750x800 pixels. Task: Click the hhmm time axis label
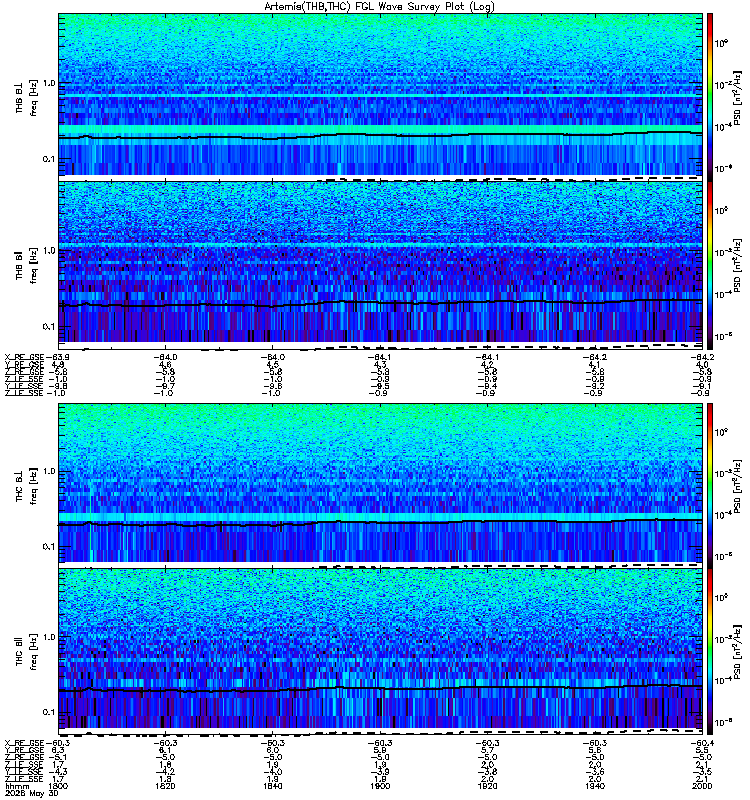tap(15, 786)
